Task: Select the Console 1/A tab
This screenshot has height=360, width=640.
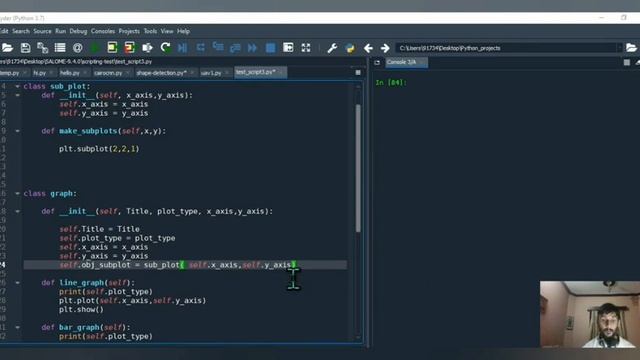Action: (x=406, y=62)
